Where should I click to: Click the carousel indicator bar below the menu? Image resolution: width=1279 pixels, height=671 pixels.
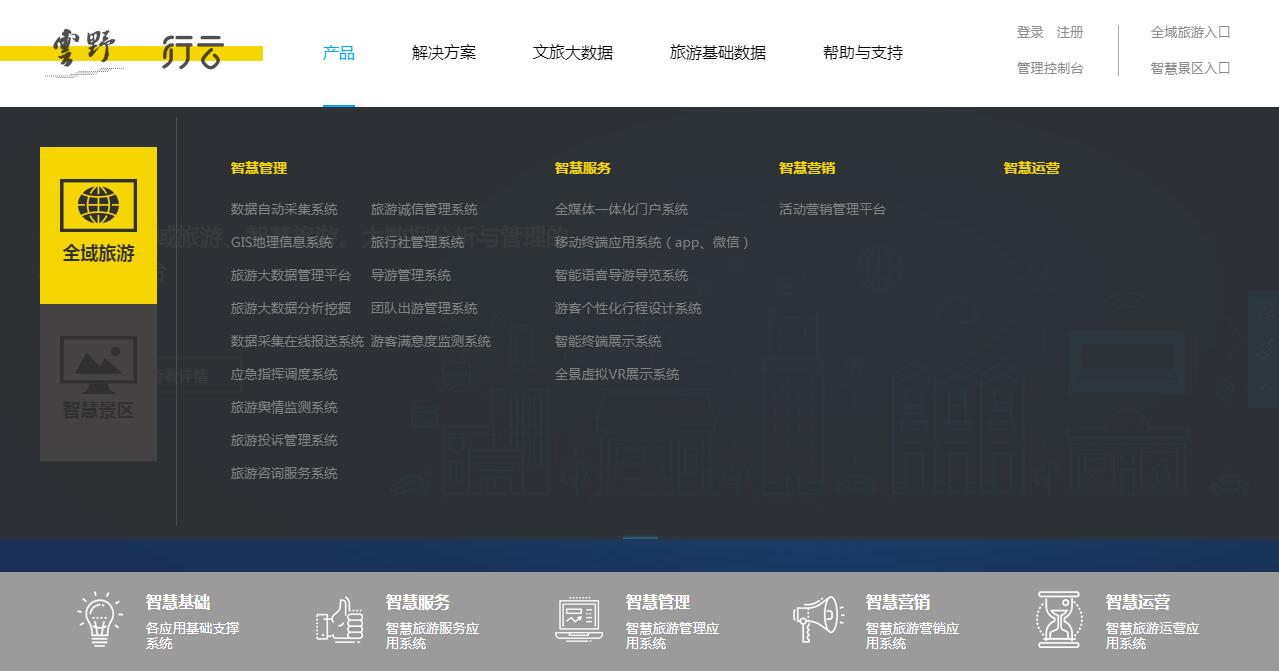640,538
